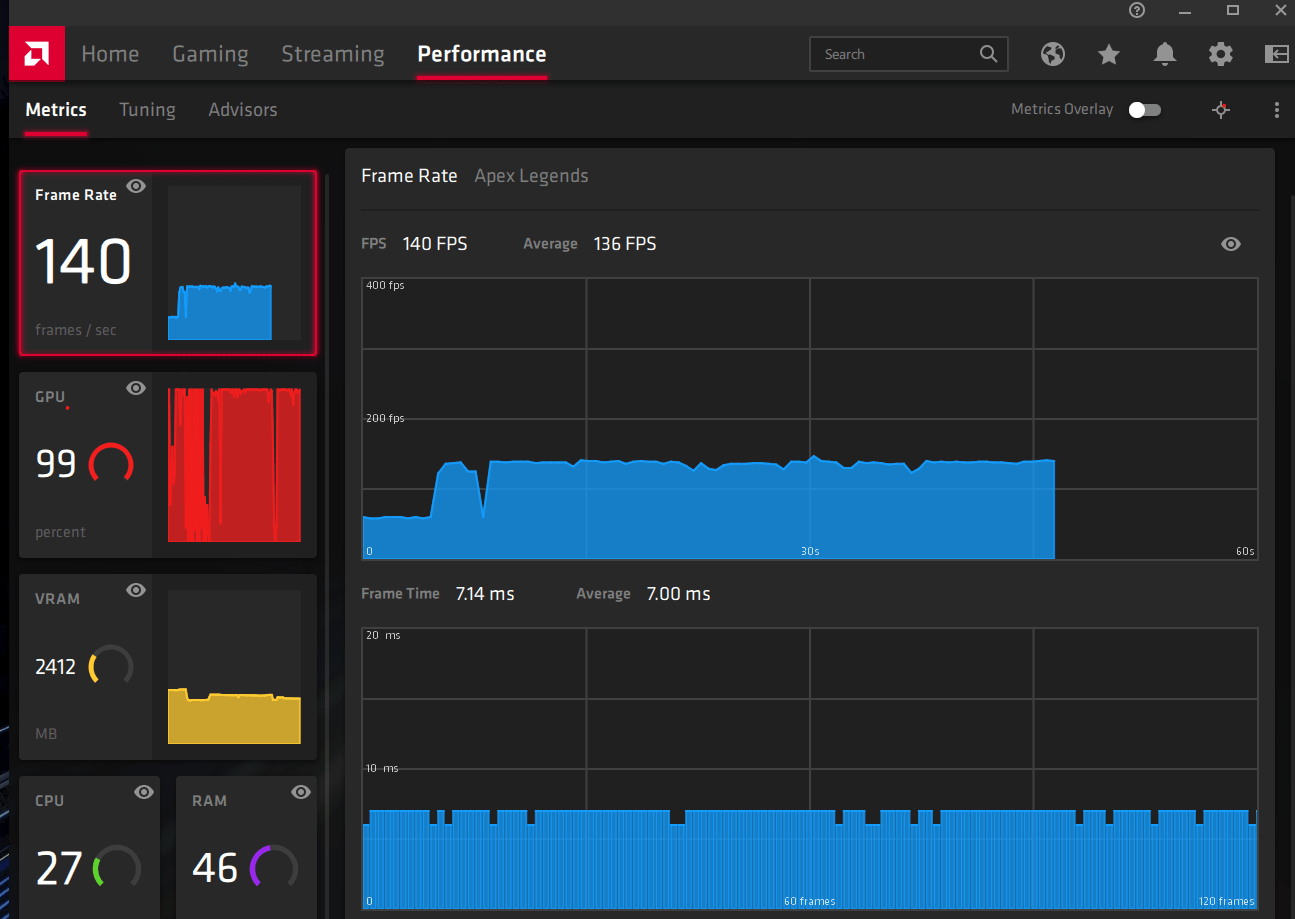Toggle the FPS chart eye icon
The image size is (1295, 919).
coord(1231,244)
